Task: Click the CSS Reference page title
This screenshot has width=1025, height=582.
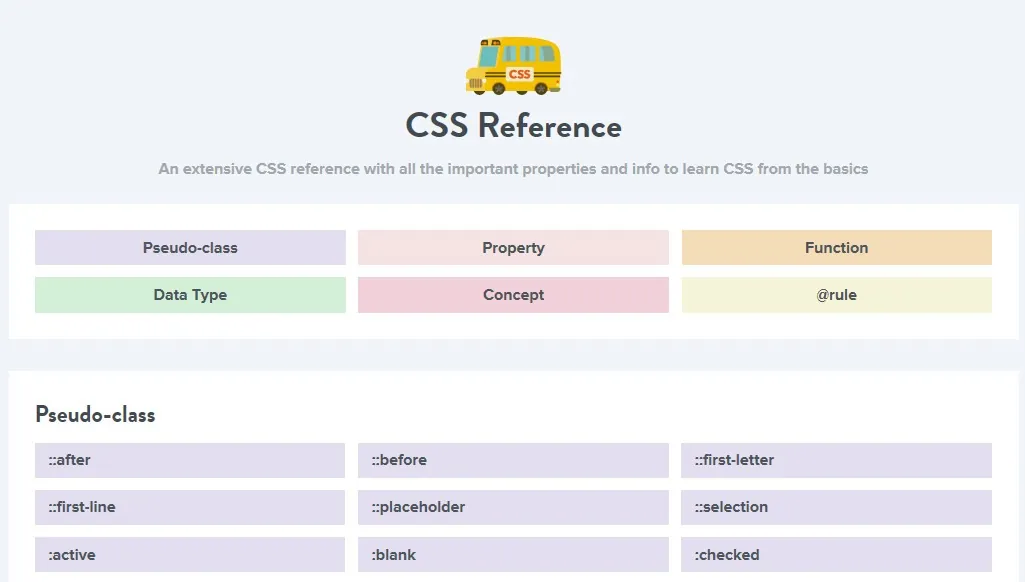Action: tap(513, 126)
